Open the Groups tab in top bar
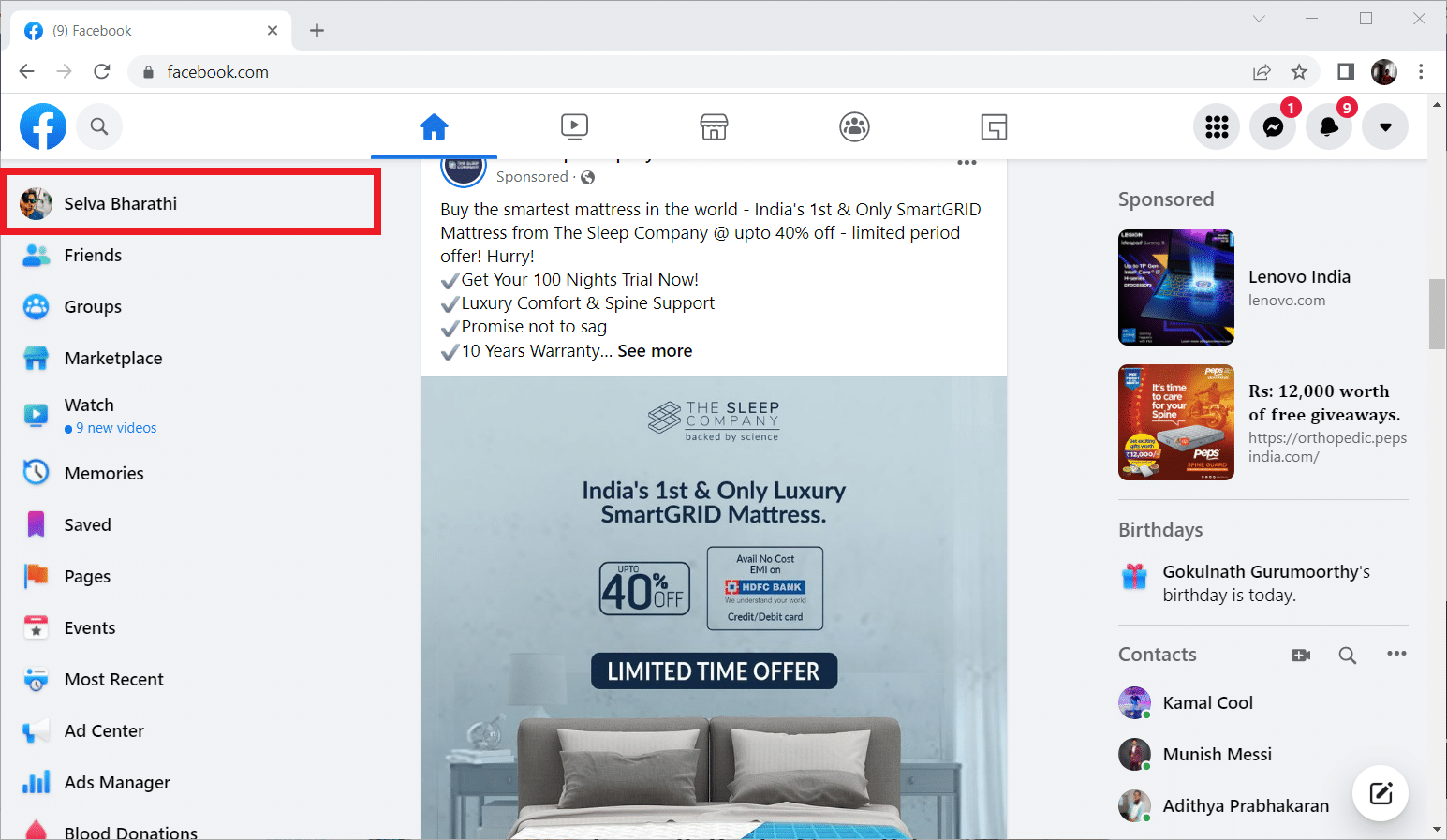 [854, 126]
